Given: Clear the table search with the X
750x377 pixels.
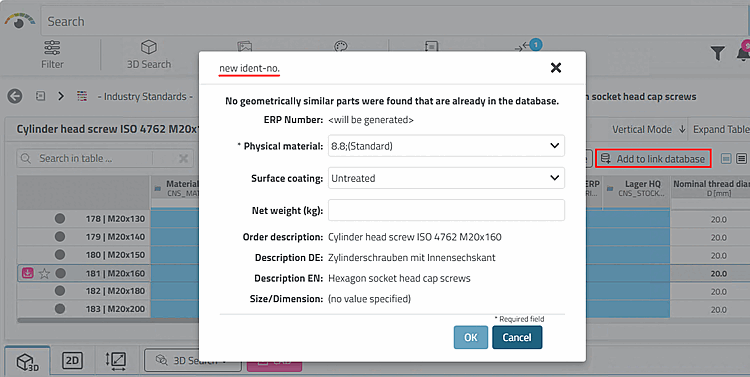Looking at the screenshot, I should (183, 158).
